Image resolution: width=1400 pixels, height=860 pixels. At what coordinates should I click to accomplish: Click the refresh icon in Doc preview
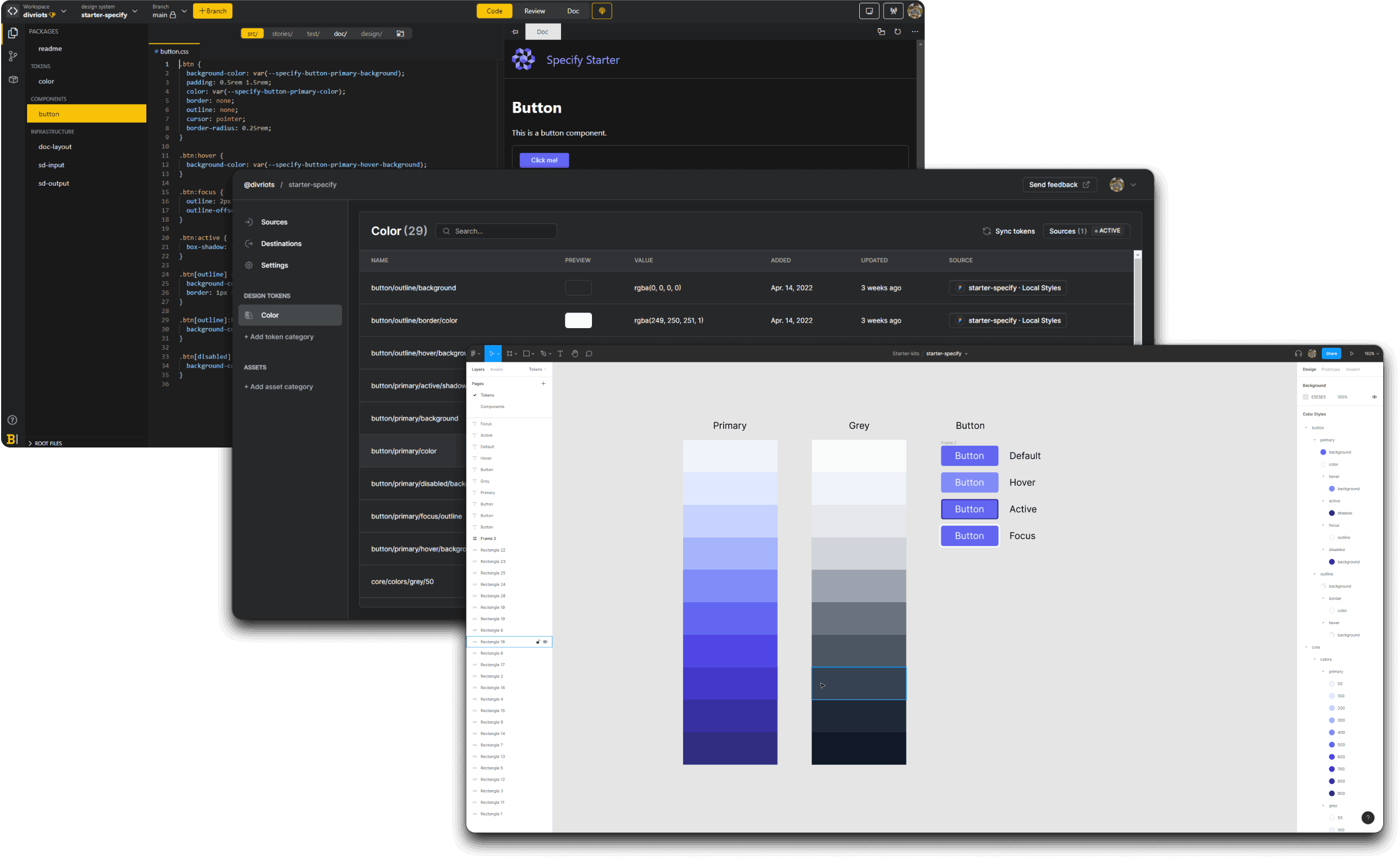tap(897, 32)
